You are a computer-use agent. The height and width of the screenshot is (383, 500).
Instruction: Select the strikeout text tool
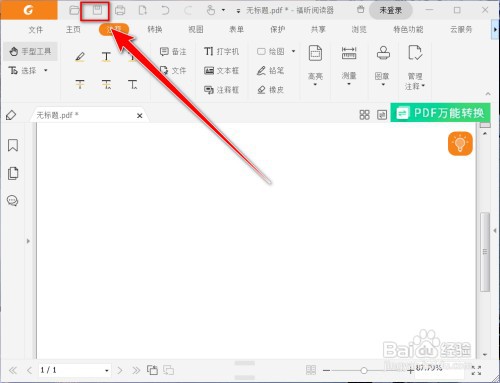(x=80, y=84)
